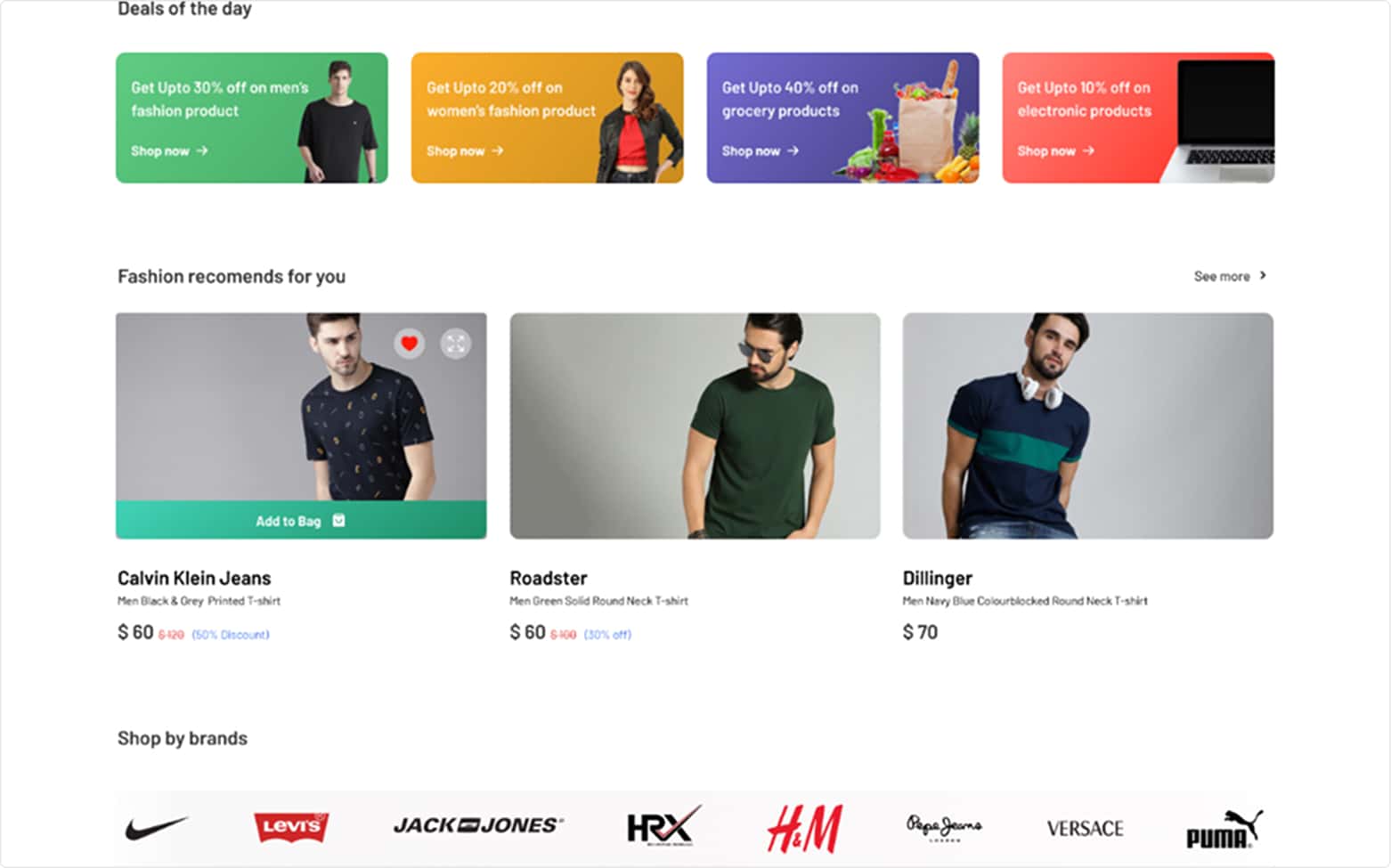Click the Versace brand logo
Image resolution: width=1391 pixels, height=868 pixels.
[1085, 829]
